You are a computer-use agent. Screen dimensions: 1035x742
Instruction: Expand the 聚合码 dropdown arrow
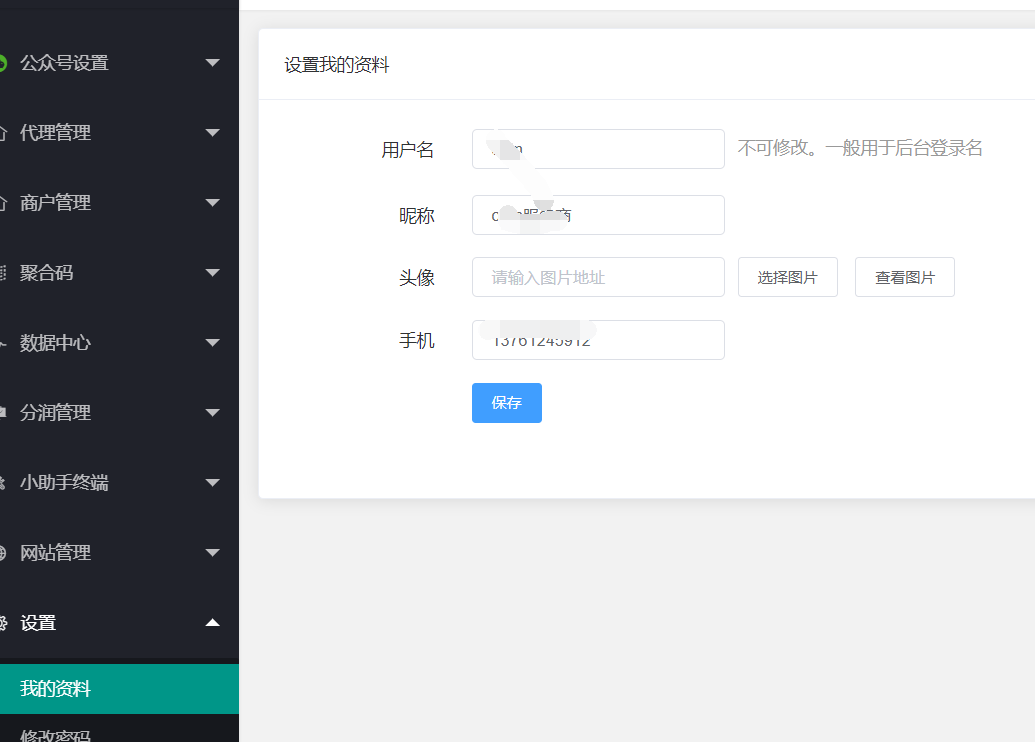[x=213, y=273]
